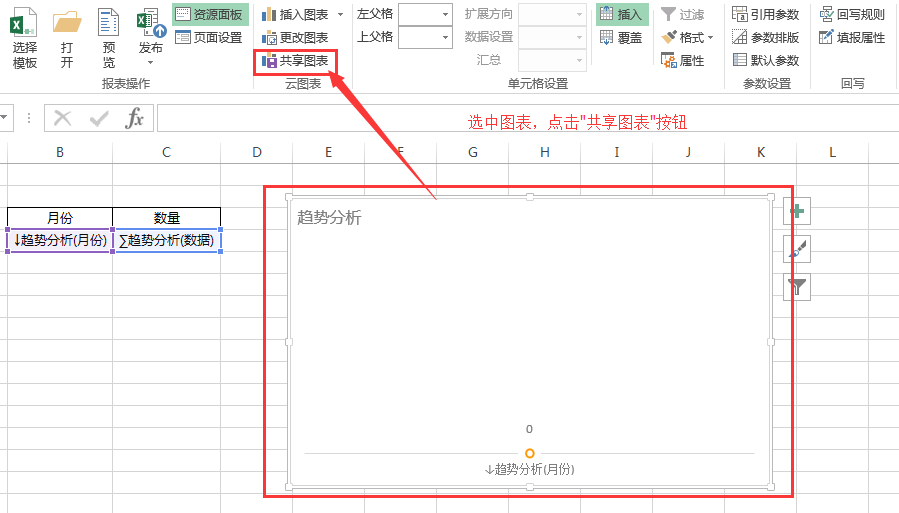Select the 插入 insert mode
Image resolution: width=899 pixels, height=513 pixels.
[622, 14]
